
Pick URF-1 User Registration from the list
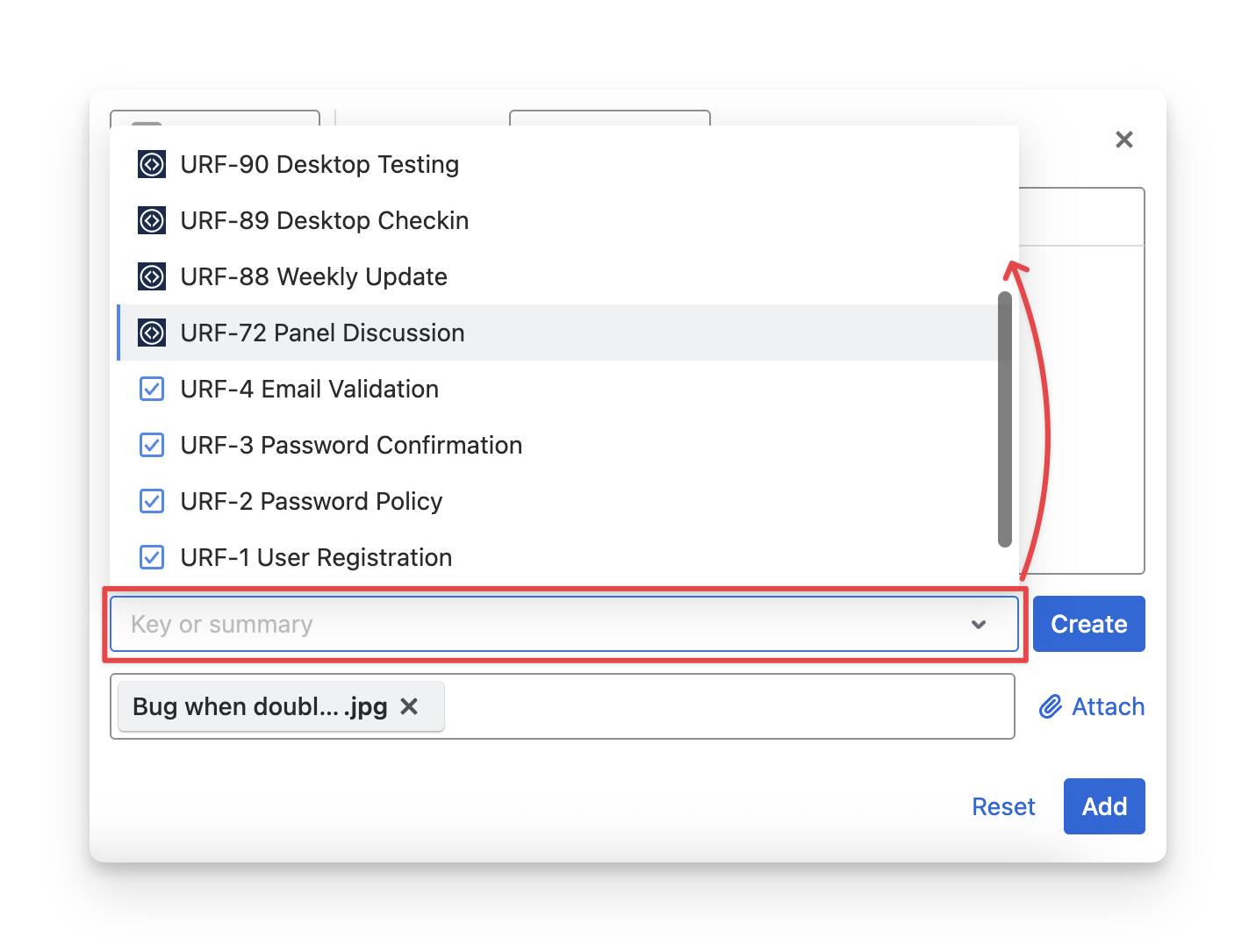click(x=316, y=557)
